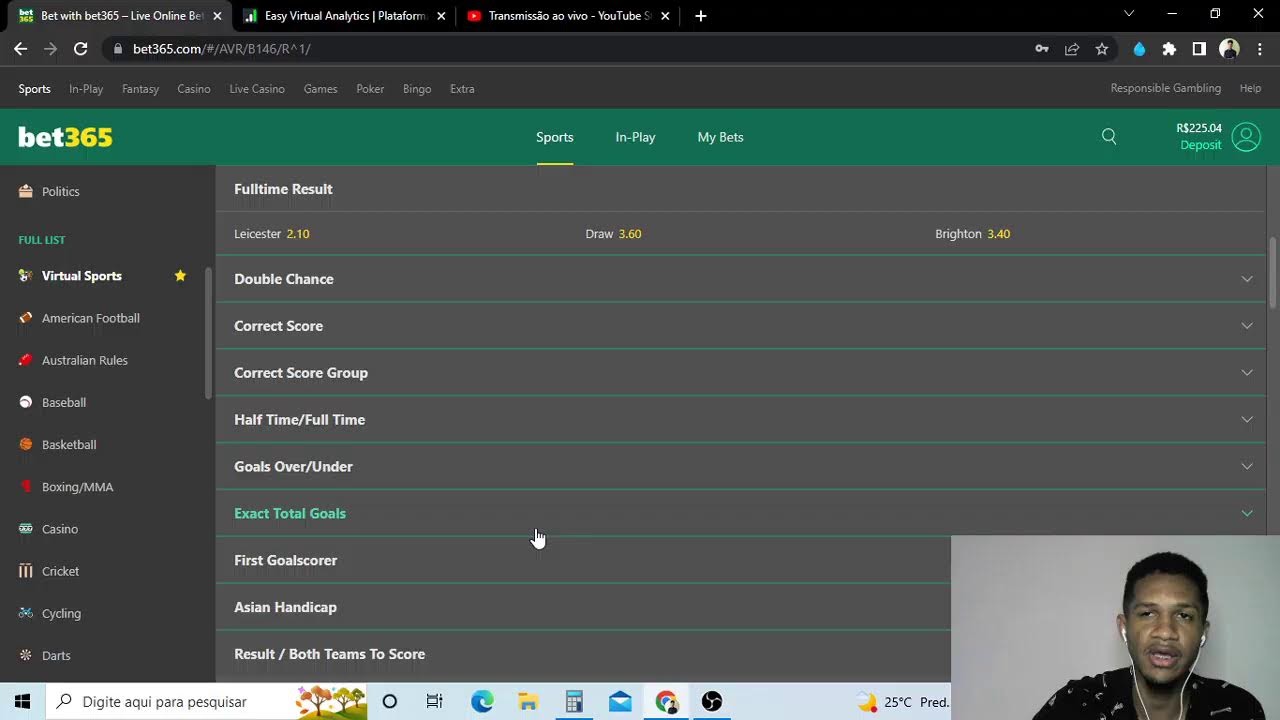Click the American Football icon
Viewport: 1280px width, 720px height.
[26, 318]
